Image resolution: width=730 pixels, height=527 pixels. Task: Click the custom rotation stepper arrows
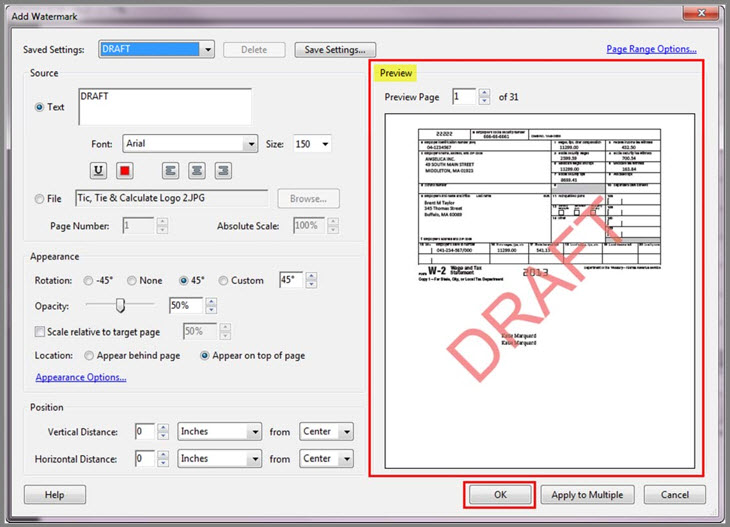311,280
